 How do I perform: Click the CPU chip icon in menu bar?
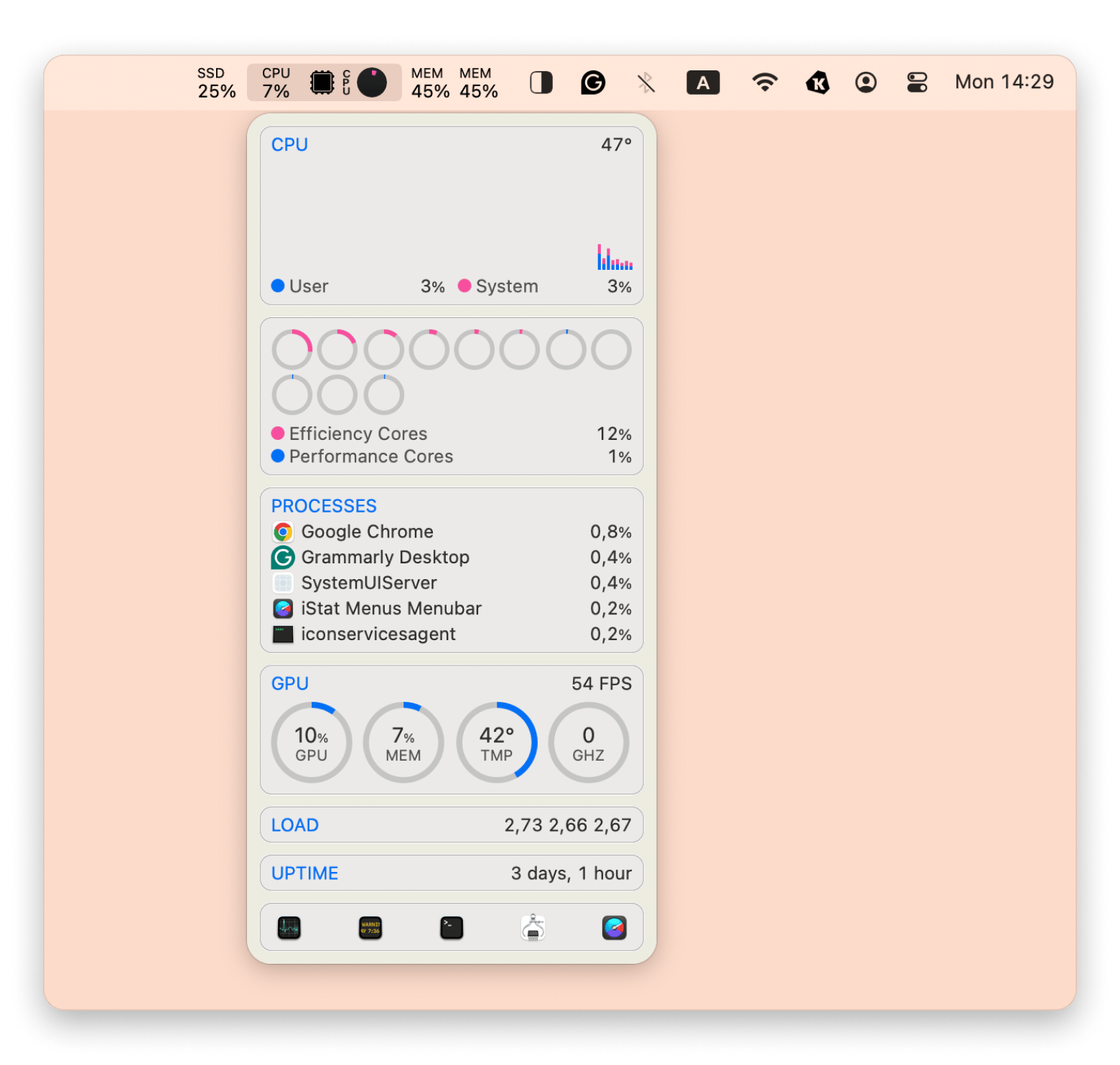coord(322,83)
